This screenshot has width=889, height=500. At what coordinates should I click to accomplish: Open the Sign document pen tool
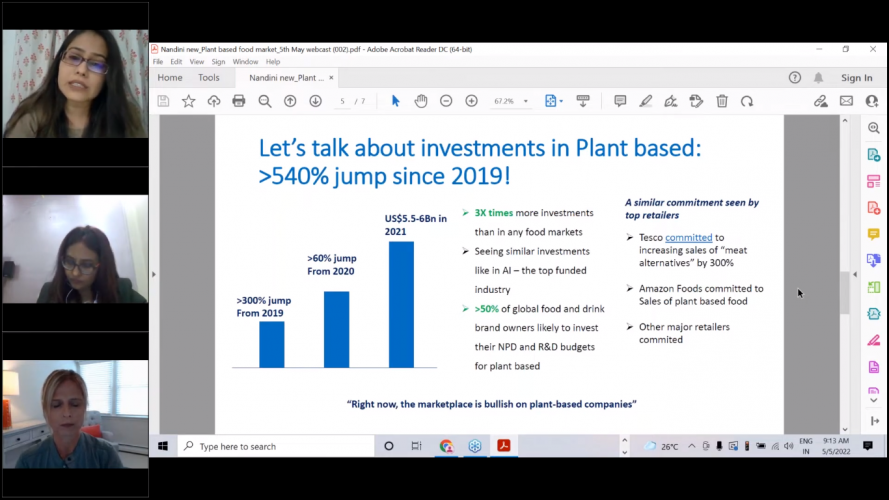tap(671, 101)
